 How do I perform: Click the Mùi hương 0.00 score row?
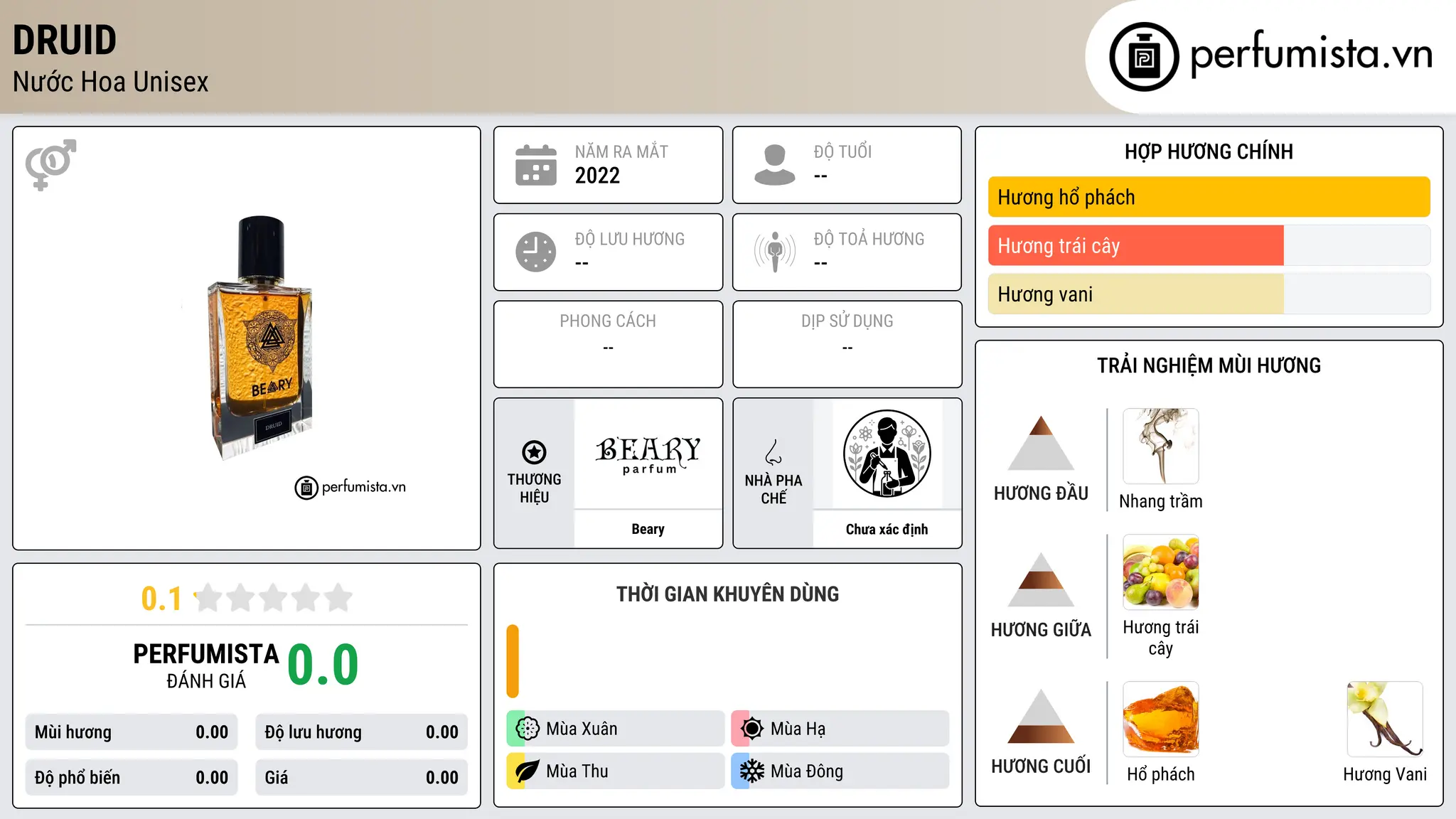(x=132, y=732)
